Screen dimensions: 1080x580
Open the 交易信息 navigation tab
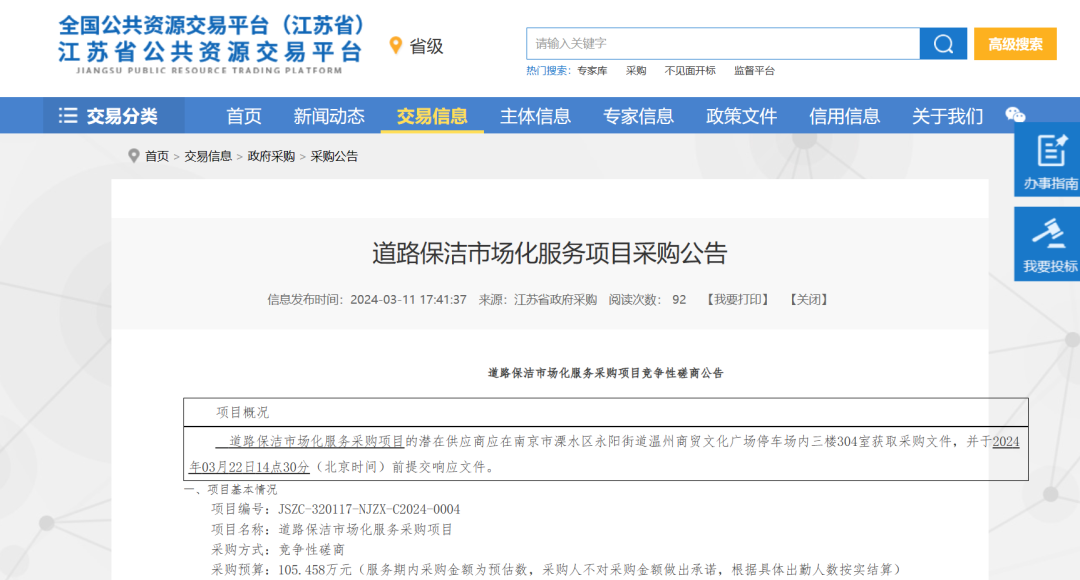[x=432, y=116]
